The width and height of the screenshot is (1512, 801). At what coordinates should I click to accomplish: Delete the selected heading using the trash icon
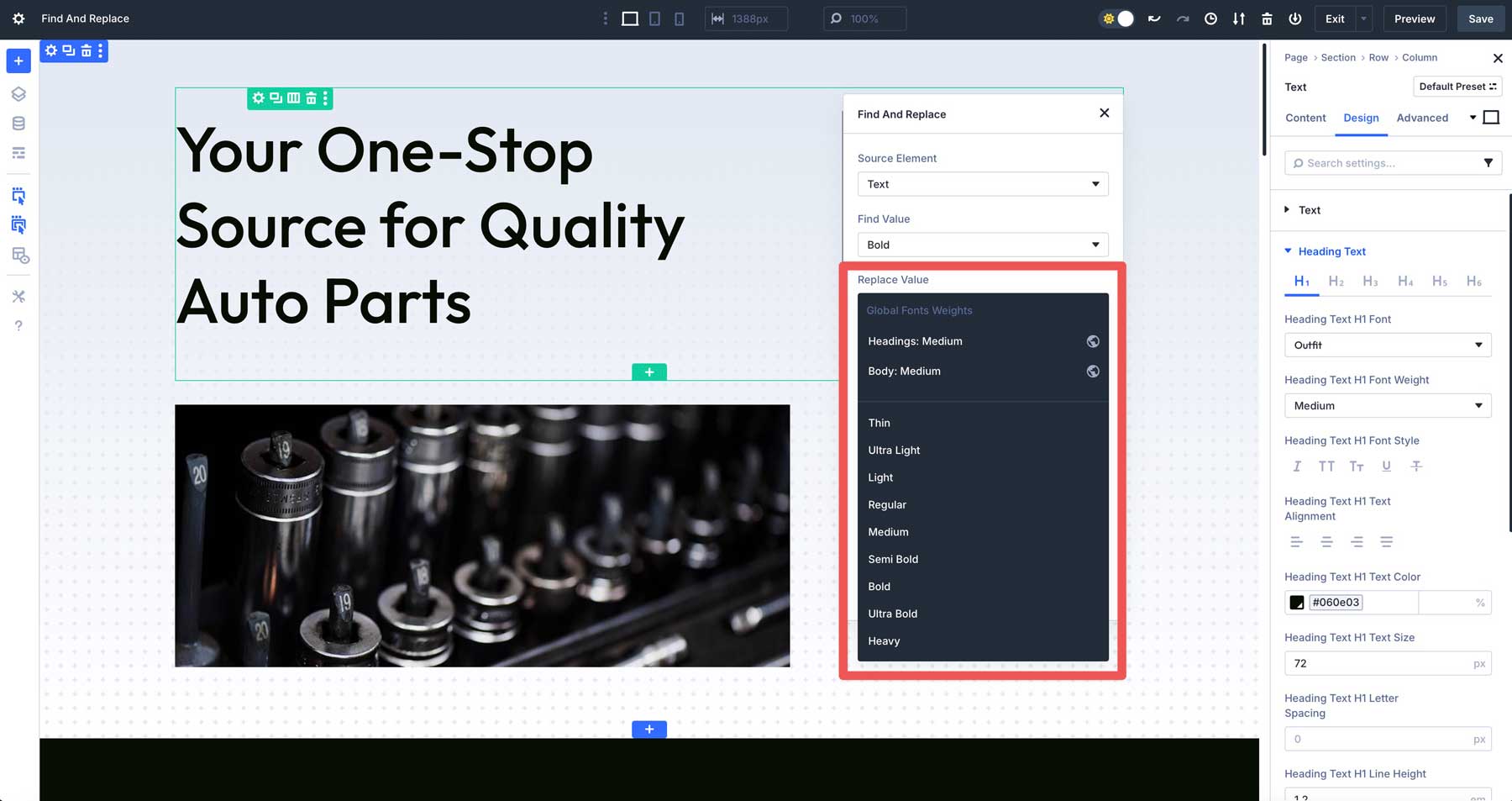(x=311, y=98)
